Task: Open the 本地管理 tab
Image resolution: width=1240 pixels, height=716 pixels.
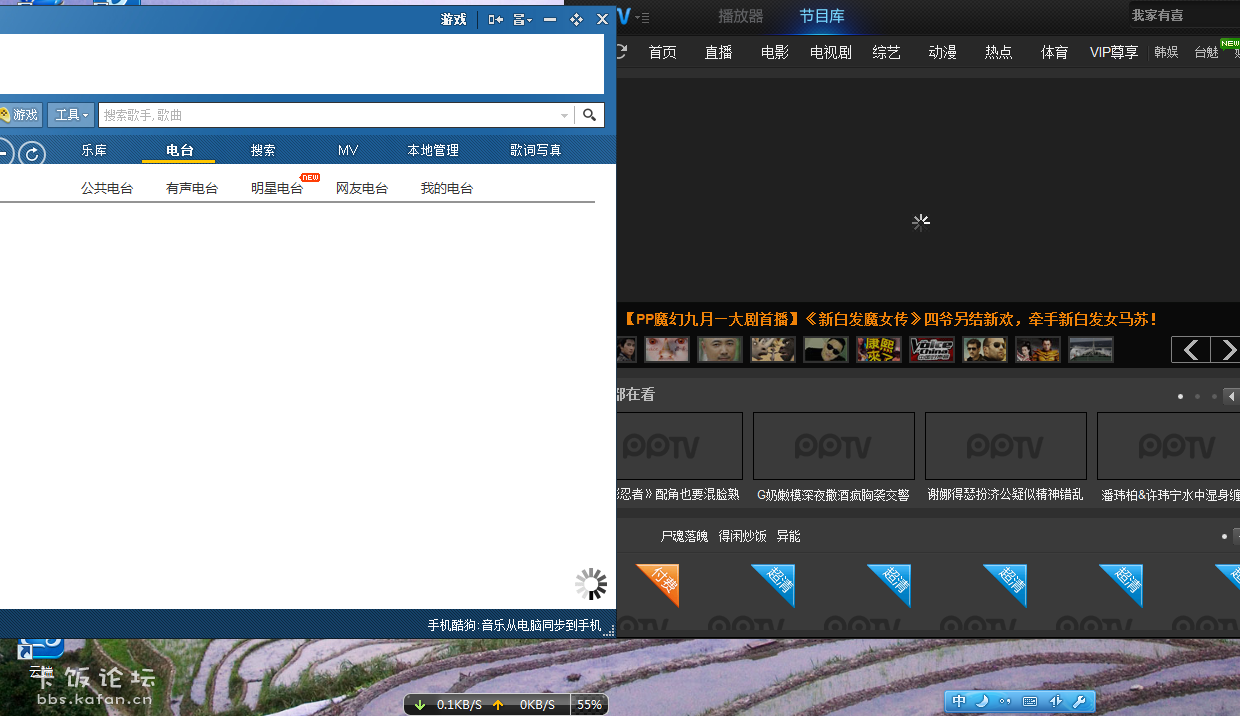Action: point(433,150)
